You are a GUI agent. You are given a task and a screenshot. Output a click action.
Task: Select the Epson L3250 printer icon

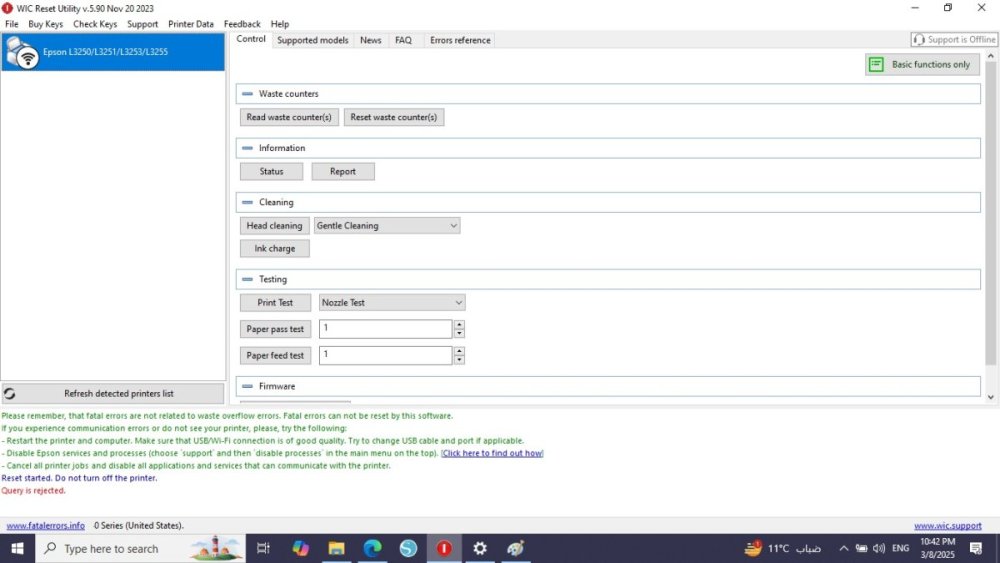pos(22,52)
